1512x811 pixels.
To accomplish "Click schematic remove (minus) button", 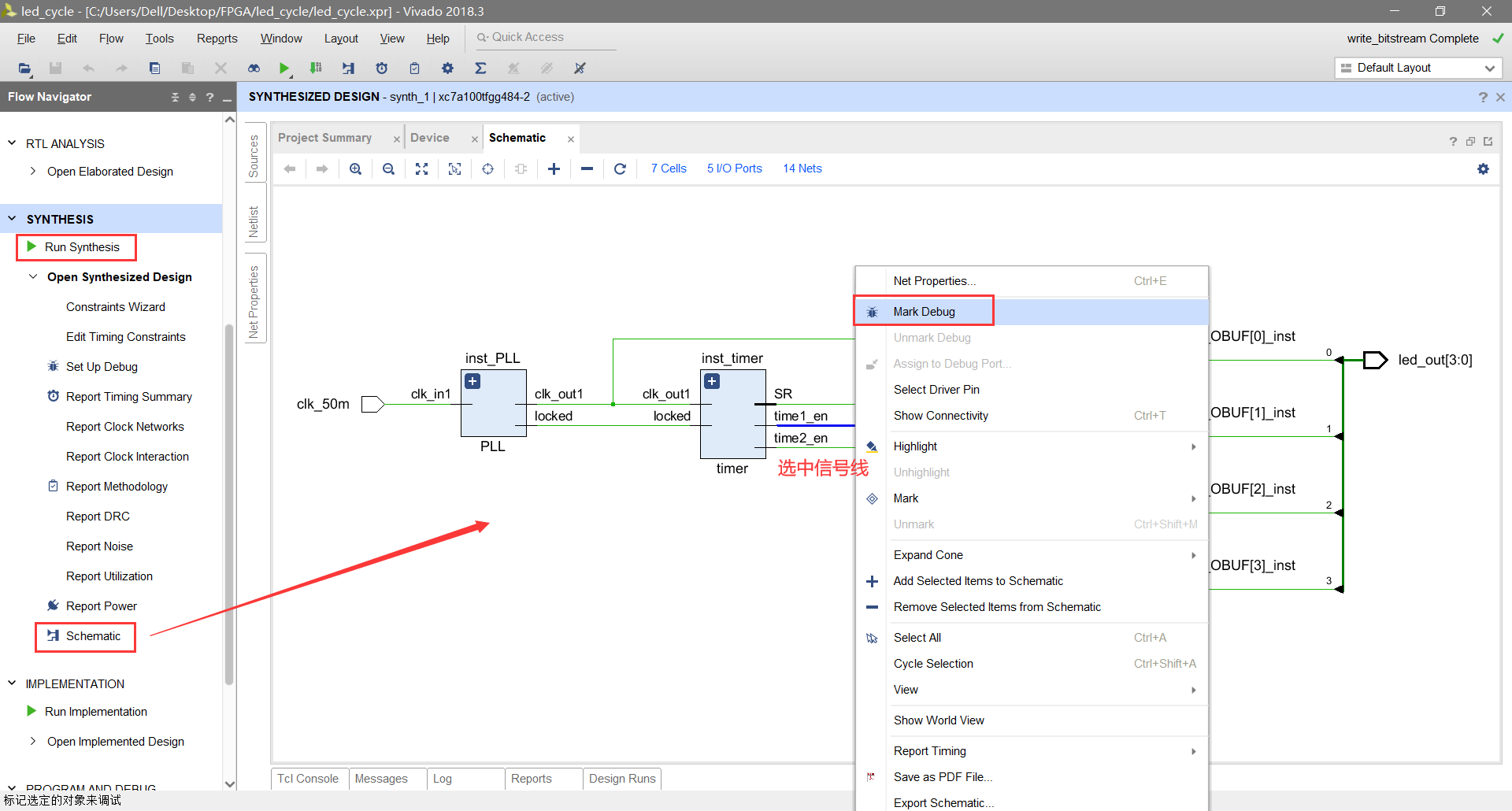I will pyautogui.click(x=587, y=168).
